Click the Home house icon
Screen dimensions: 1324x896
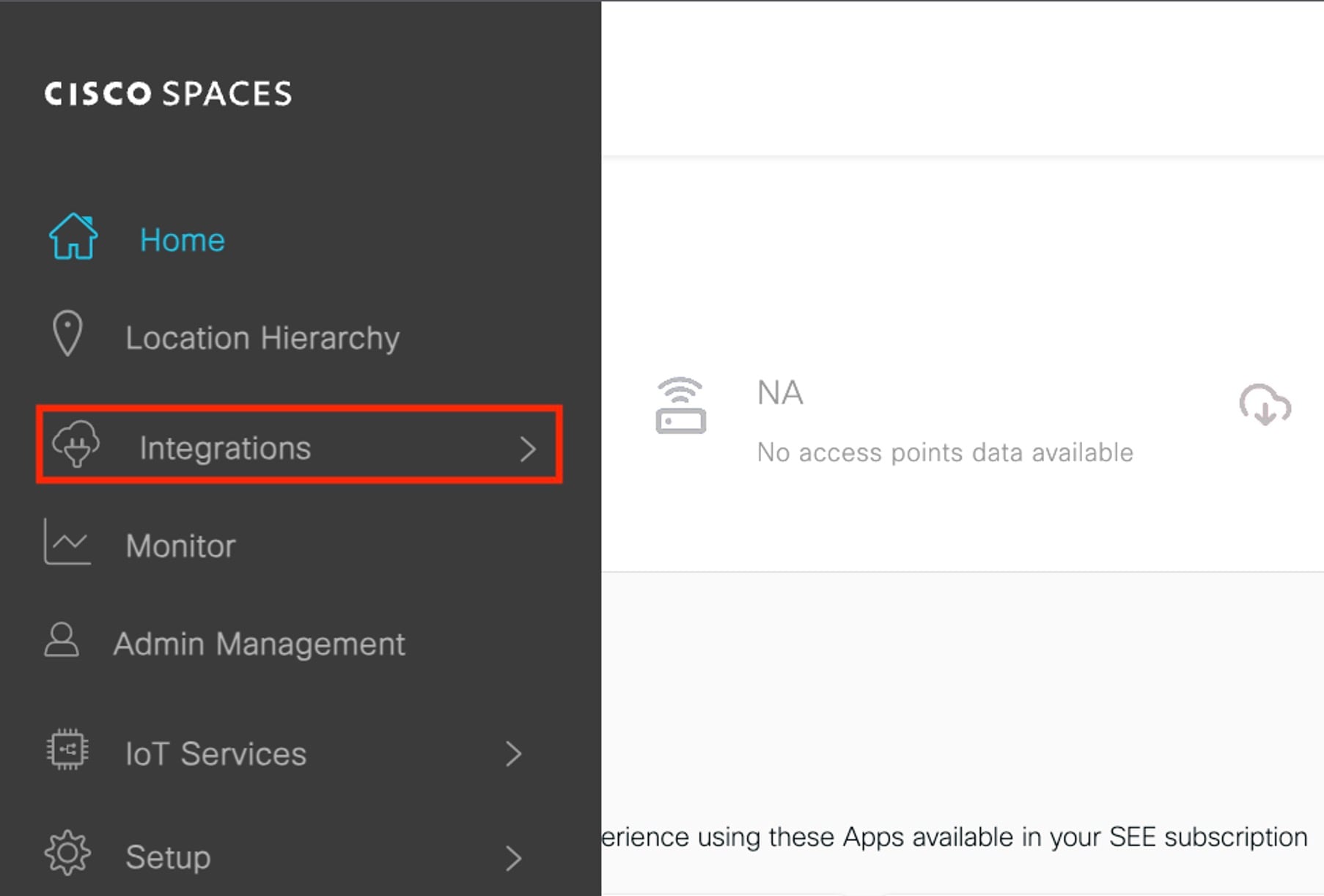click(x=73, y=237)
